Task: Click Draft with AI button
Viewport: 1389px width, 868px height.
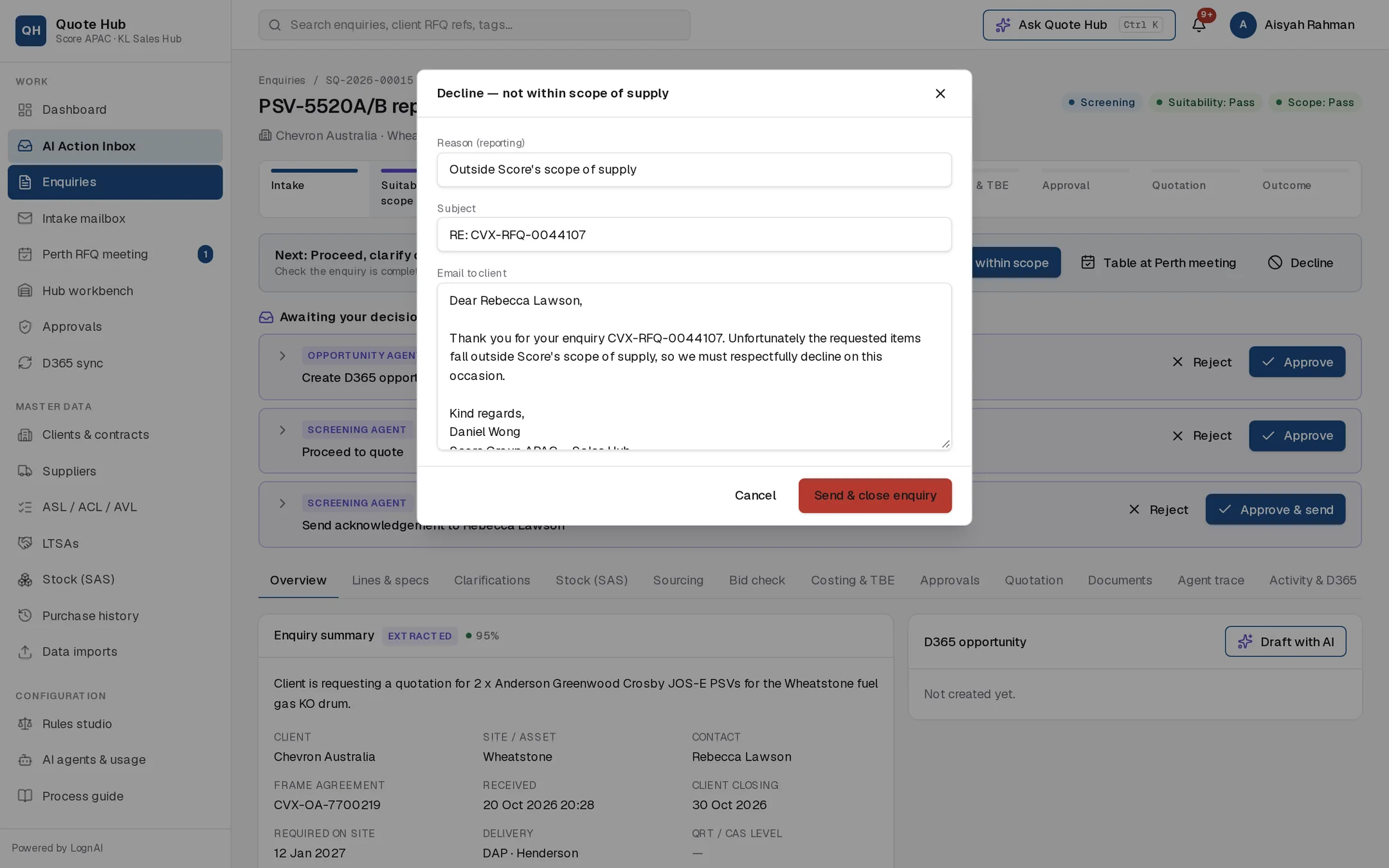Action: pyautogui.click(x=1285, y=642)
